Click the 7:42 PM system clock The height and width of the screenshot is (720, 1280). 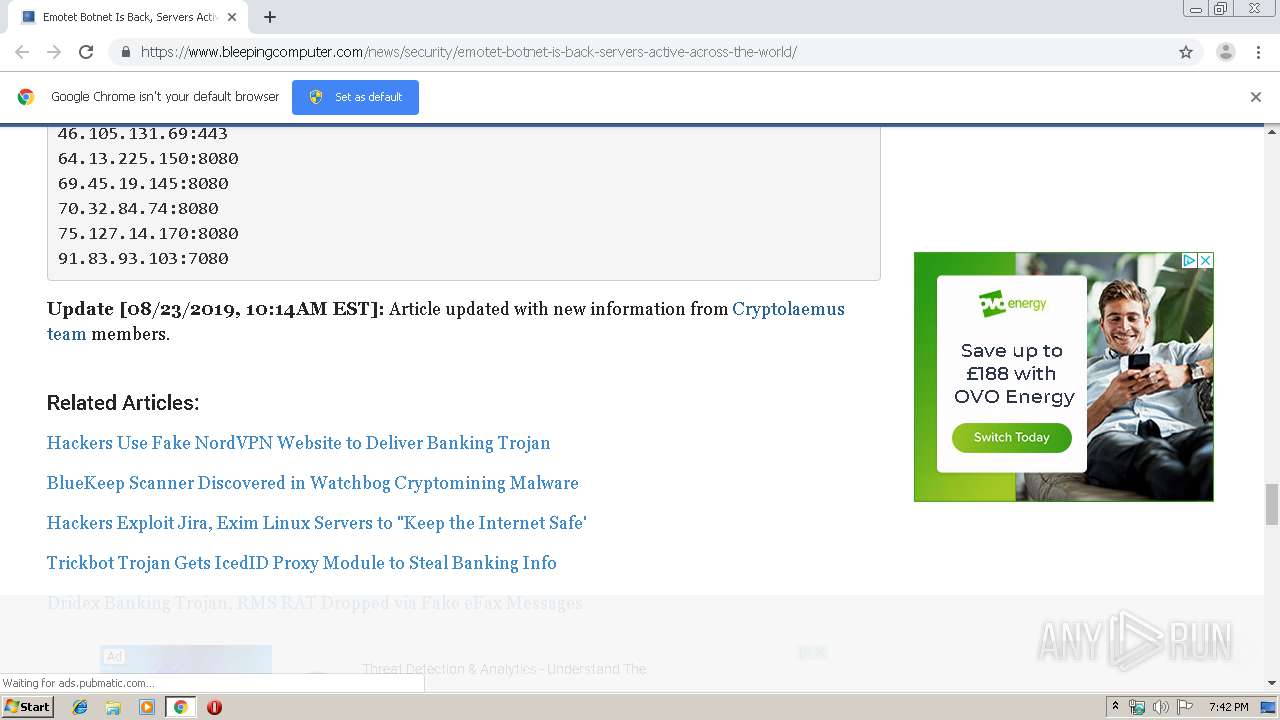[1229, 707]
